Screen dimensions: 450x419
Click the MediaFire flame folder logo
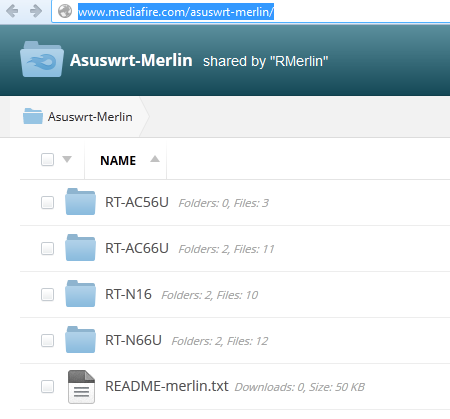pos(42,59)
